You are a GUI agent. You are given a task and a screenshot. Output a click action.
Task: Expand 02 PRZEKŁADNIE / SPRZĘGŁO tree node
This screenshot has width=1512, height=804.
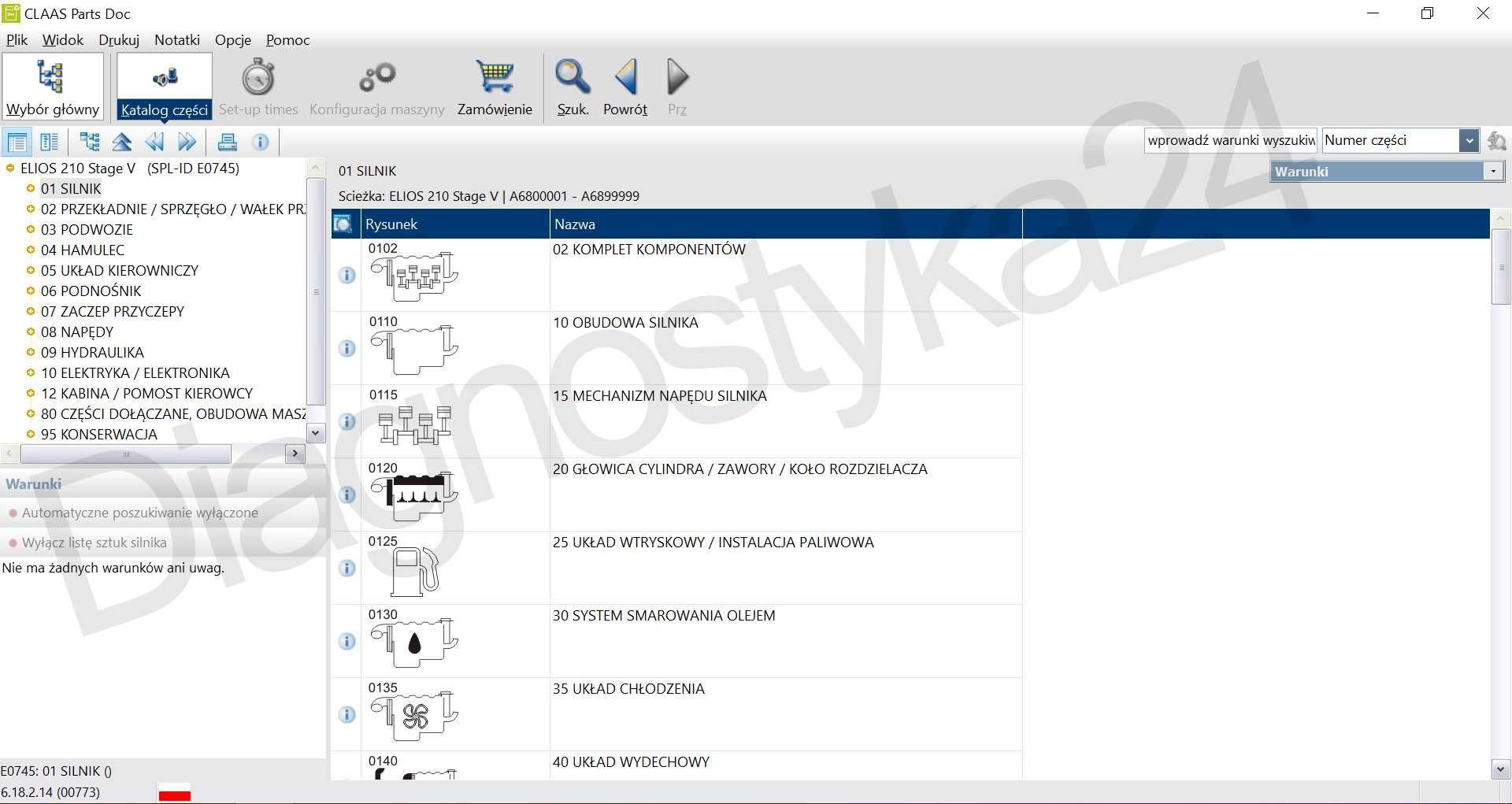(x=31, y=209)
